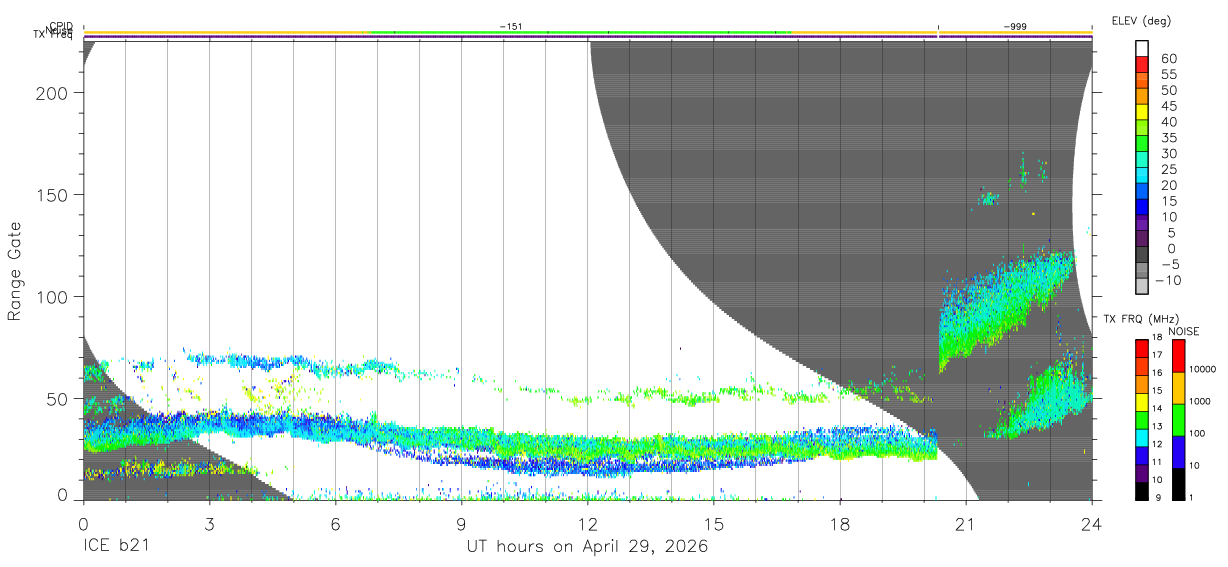Click the '-999' CPID value above the plot
Image resolution: width=1228 pixels, height=567 pixels.
click(x=1015, y=25)
